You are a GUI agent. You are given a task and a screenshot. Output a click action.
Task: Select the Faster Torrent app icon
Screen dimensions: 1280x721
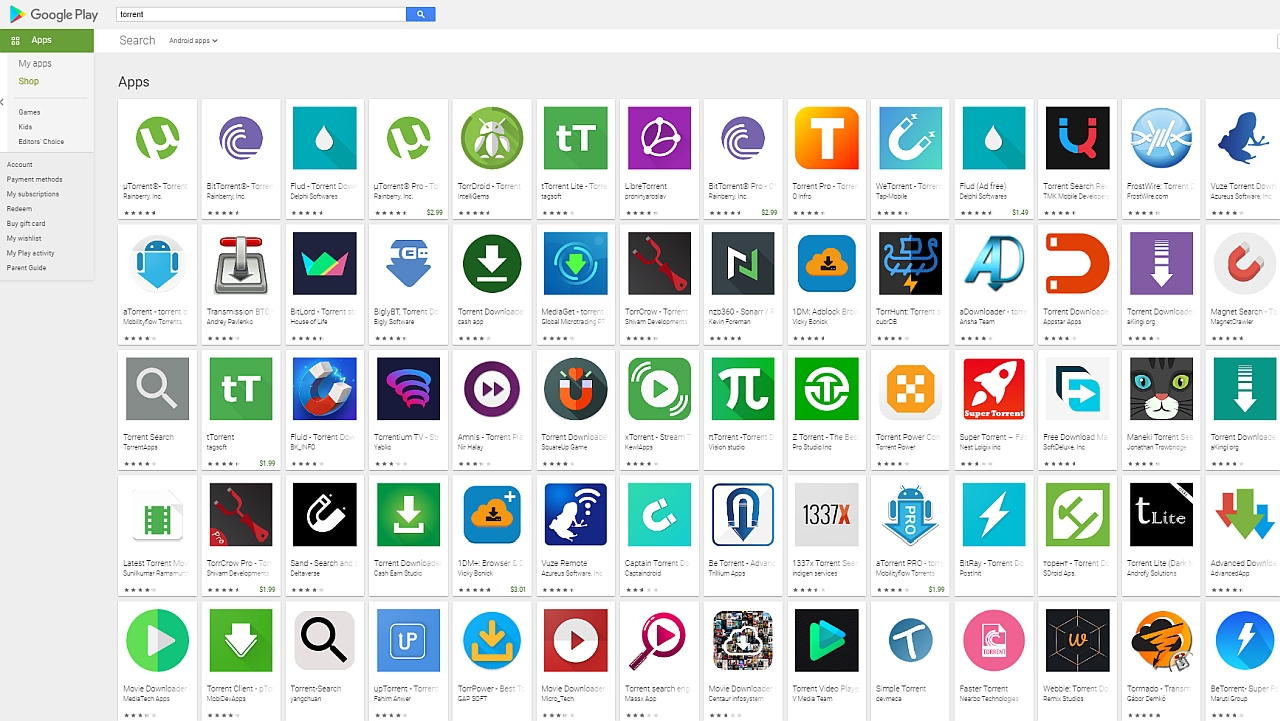pos(994,640)
